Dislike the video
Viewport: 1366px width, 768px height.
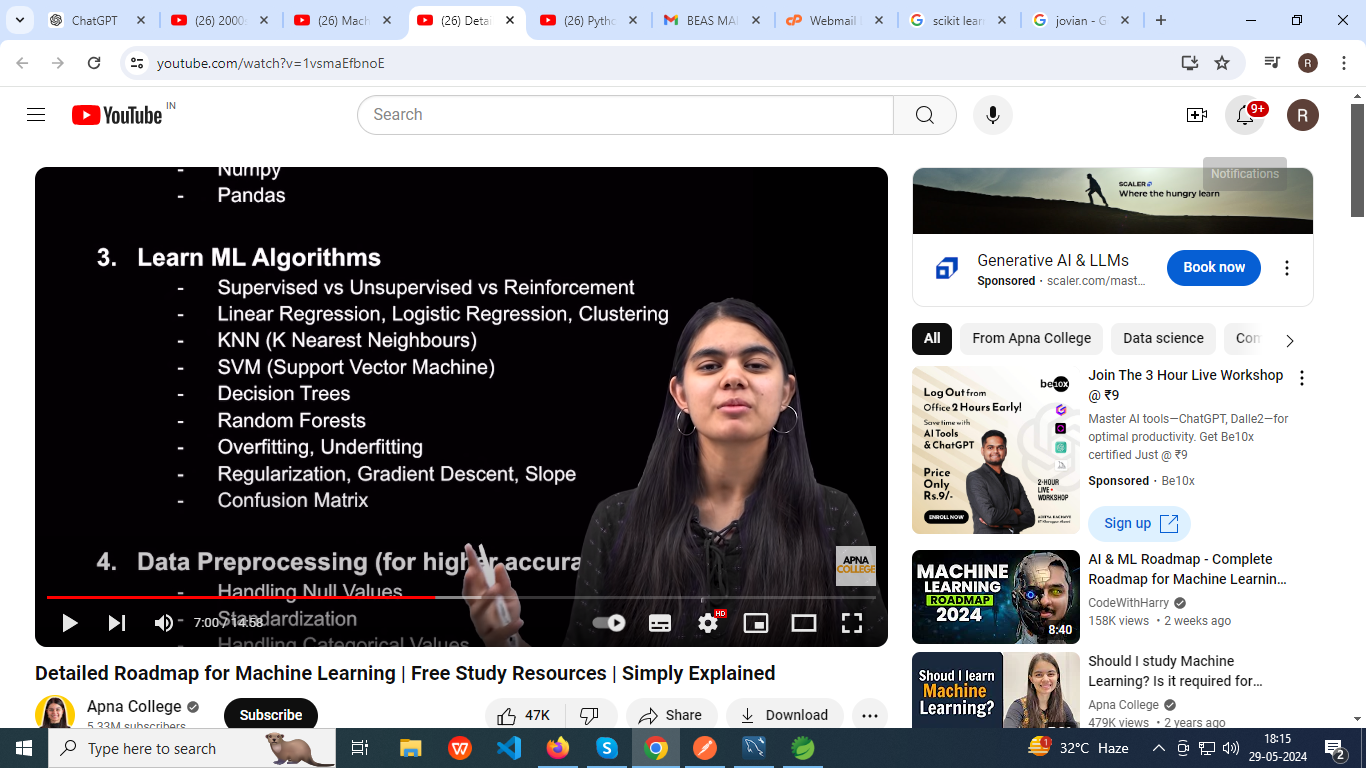590,715
